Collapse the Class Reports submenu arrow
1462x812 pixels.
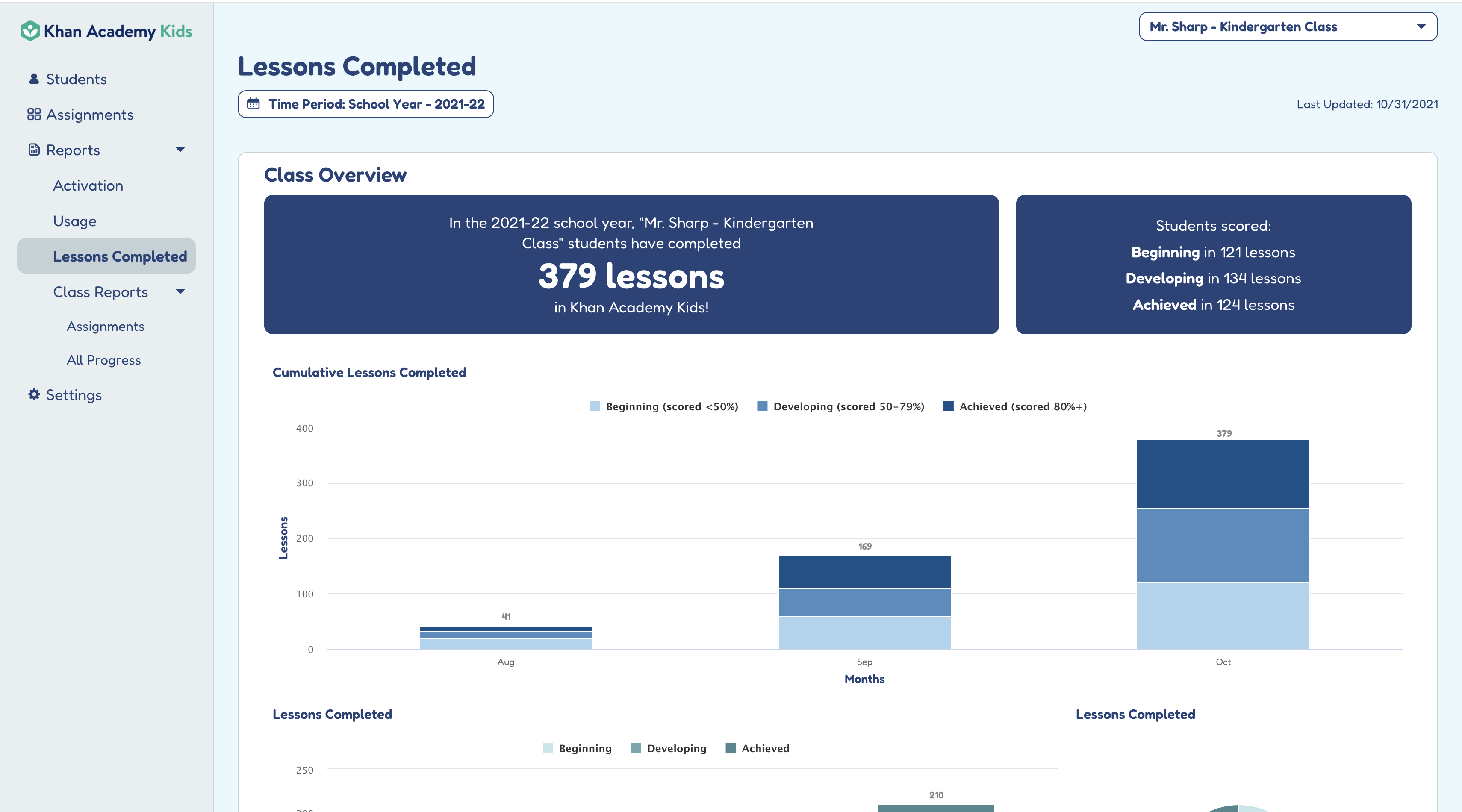(180, 291)
